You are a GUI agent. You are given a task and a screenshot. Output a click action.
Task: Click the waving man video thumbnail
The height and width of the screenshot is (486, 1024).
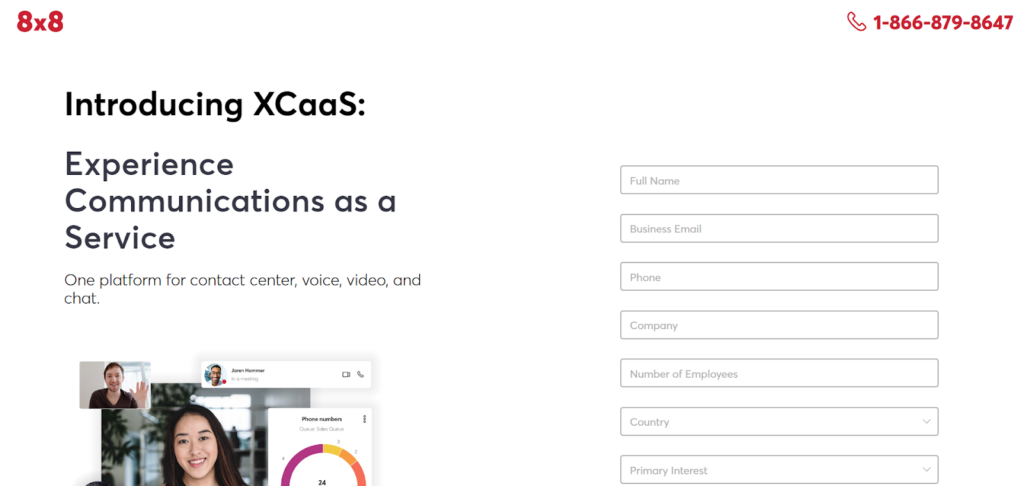tap(114, 384)
